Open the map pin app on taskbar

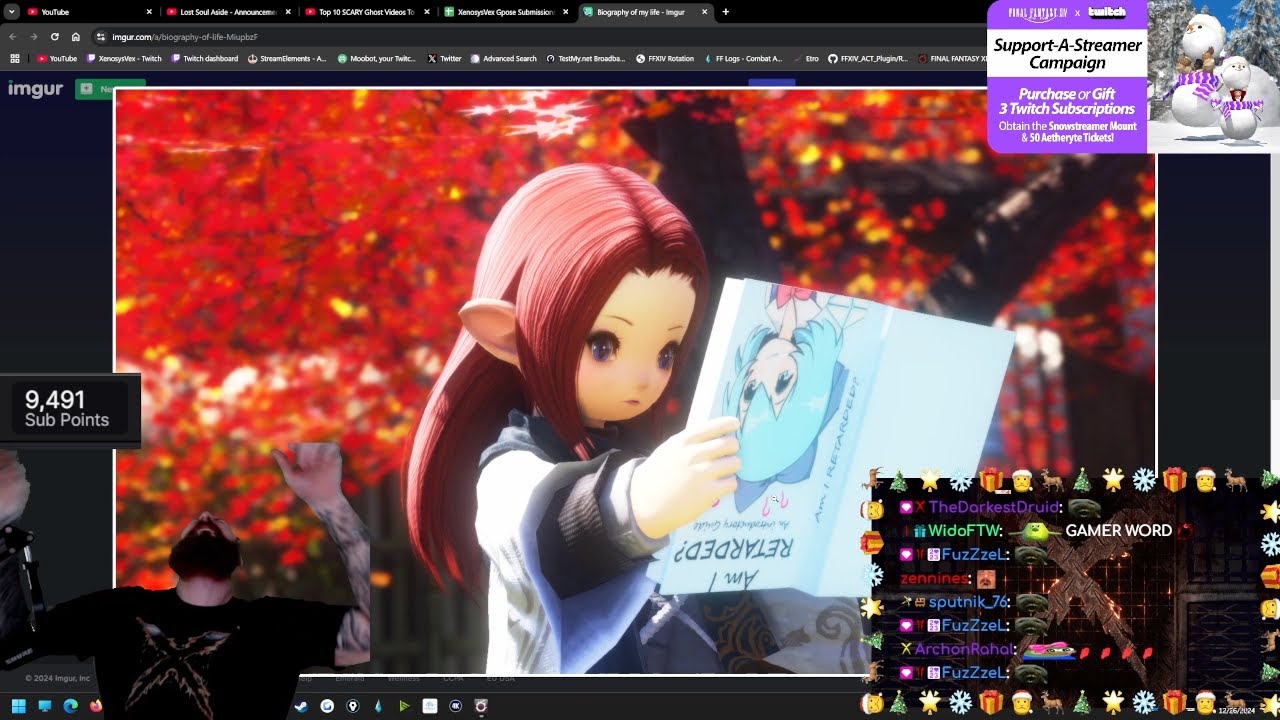click(352, 706)
